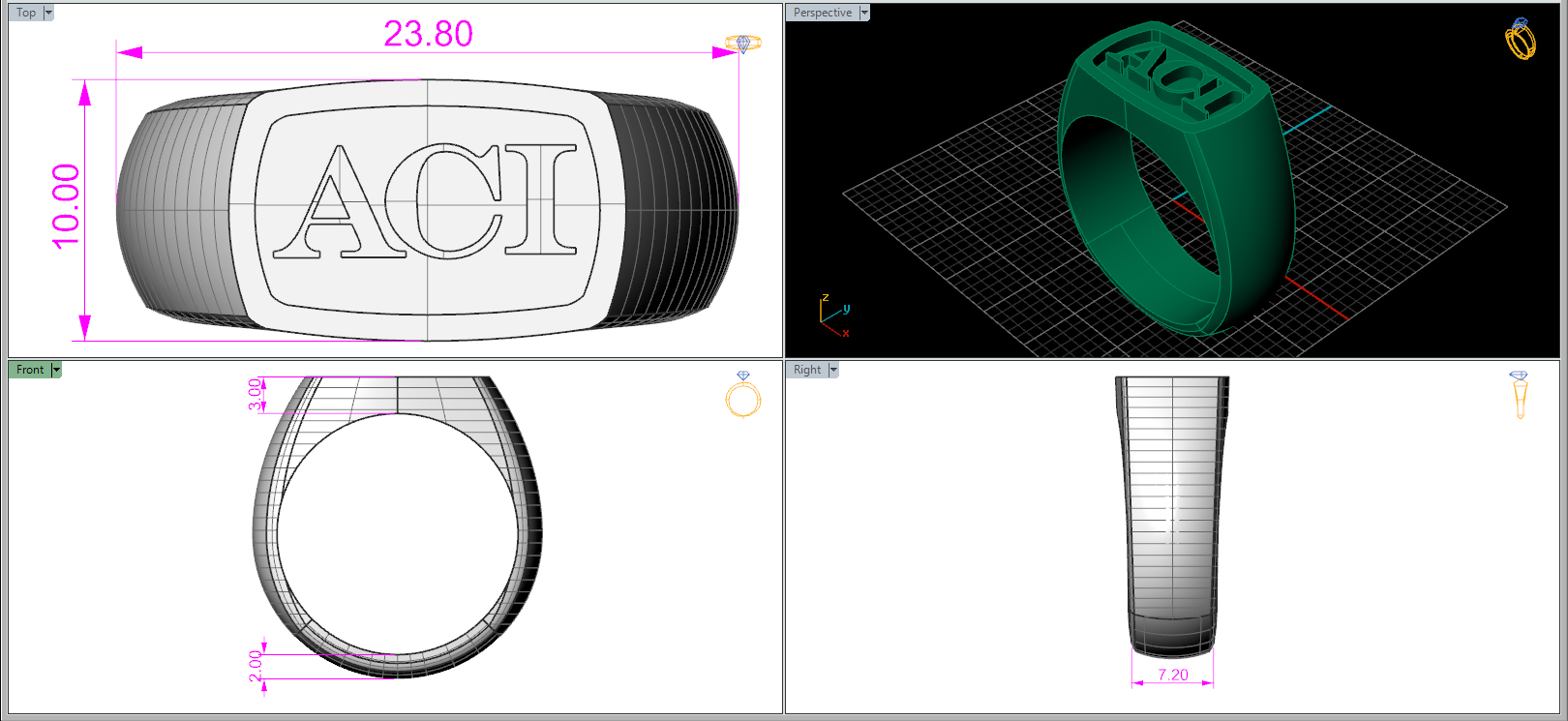This screenshot has width=1568, height=721.
Task: Click the XYZ world axes icon in Perspective
Action: click(834, 315)
